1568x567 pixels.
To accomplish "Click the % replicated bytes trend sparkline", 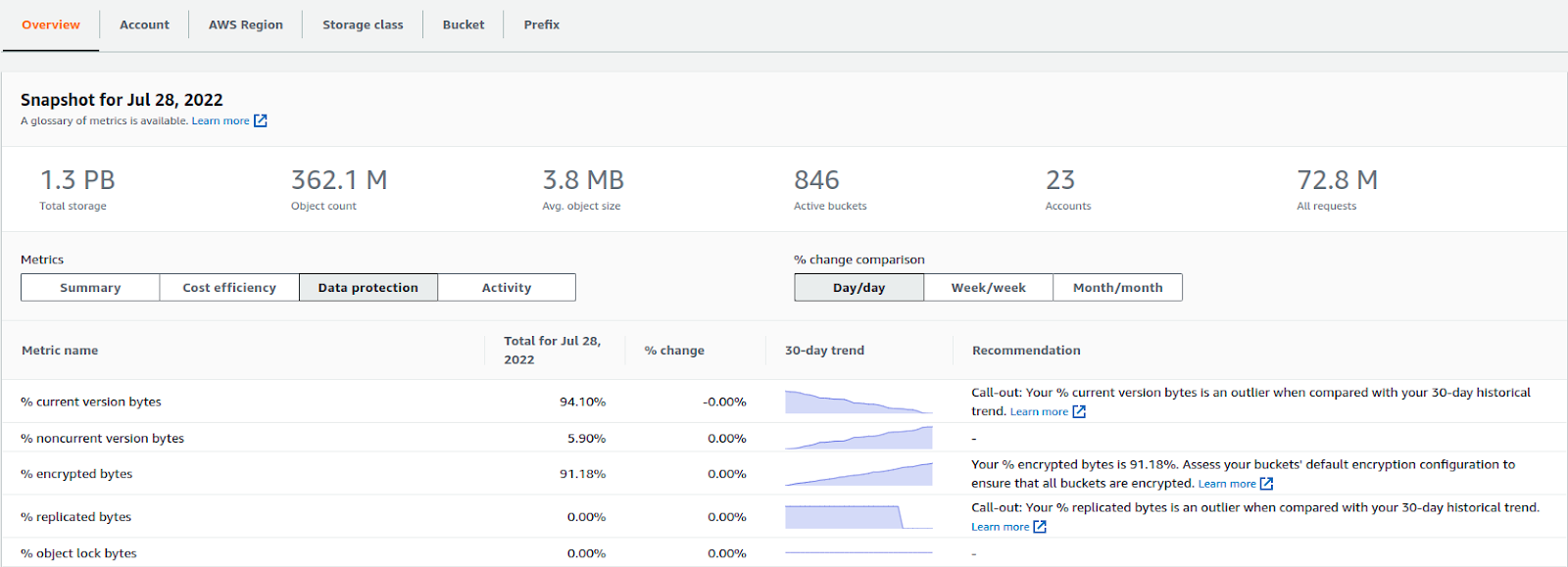I will click(x=858, y=517).
